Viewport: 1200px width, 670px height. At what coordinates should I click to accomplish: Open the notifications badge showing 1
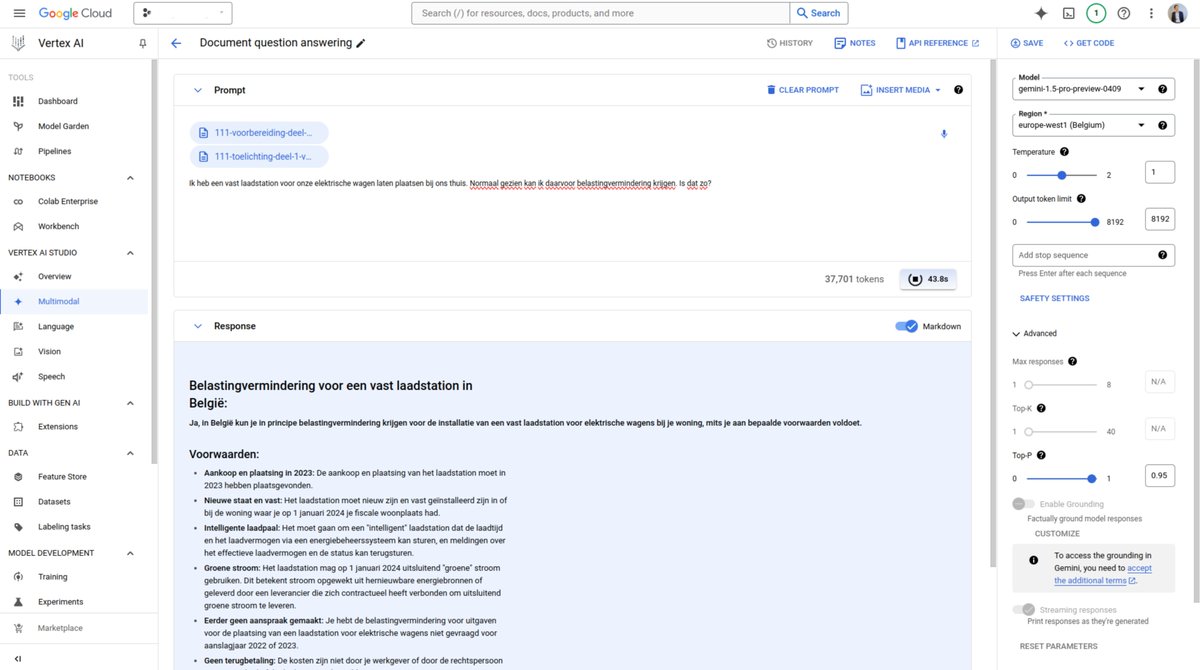click(x=1096, y=13)
